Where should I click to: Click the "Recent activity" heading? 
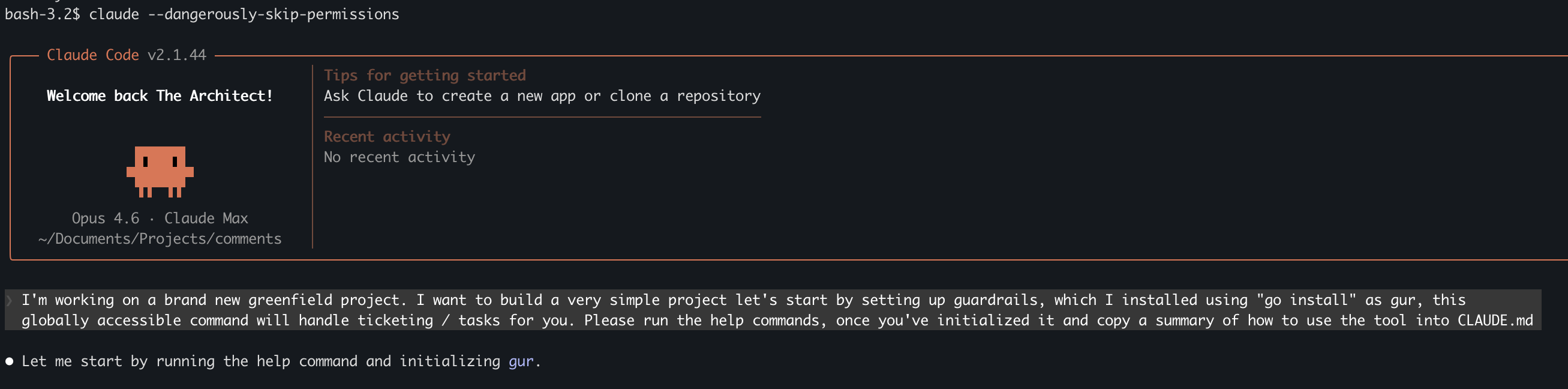[x=386, y=136]
